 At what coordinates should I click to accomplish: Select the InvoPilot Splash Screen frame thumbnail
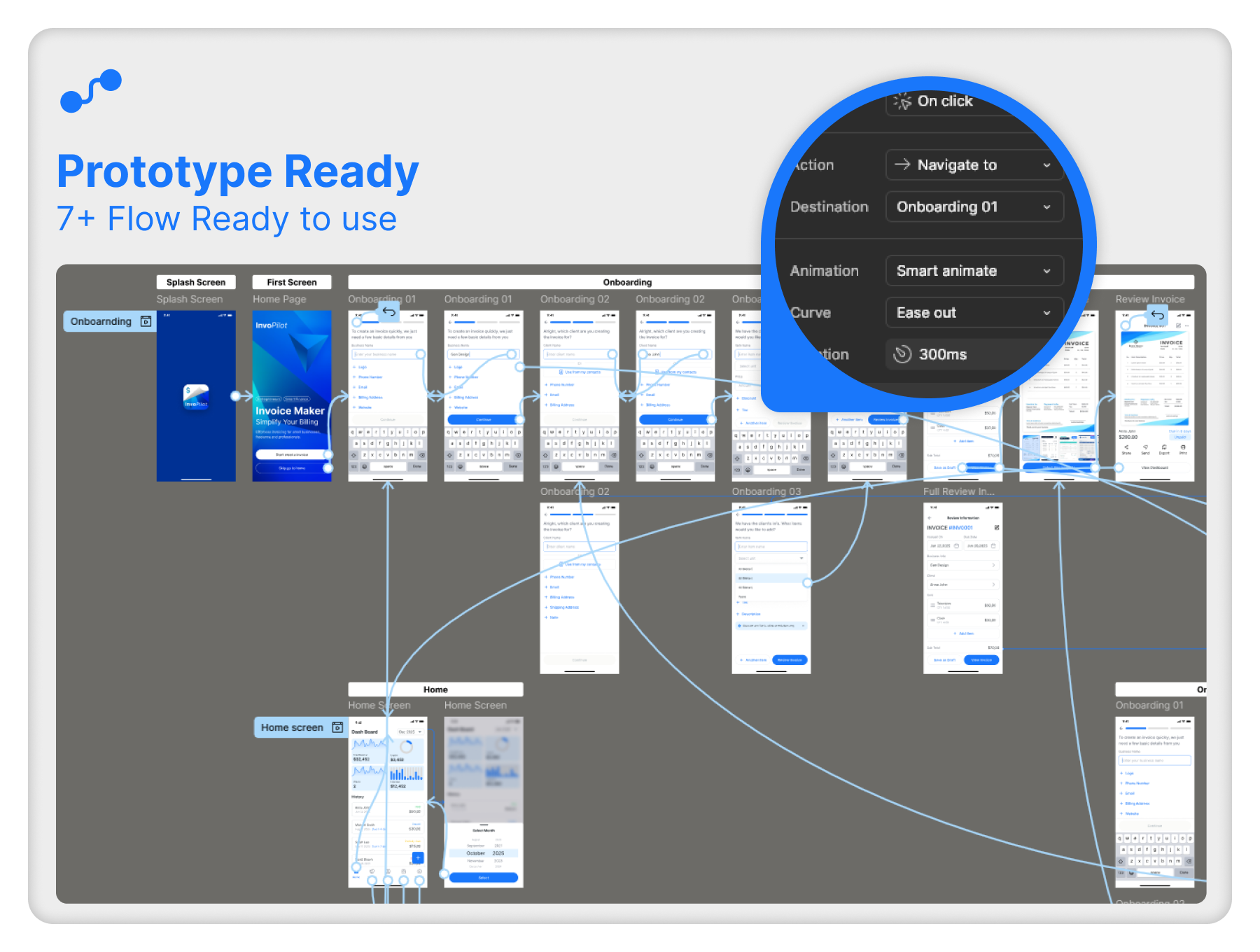(x=196, y=396)
